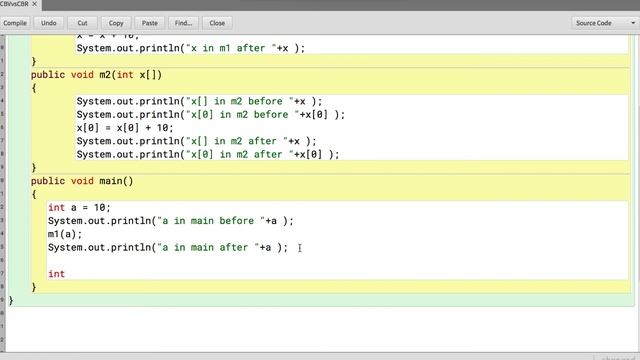This screenshot has width=640, height=360.
Task: Click the 'm1(a);' call line
Action: [x=65, y=234]
